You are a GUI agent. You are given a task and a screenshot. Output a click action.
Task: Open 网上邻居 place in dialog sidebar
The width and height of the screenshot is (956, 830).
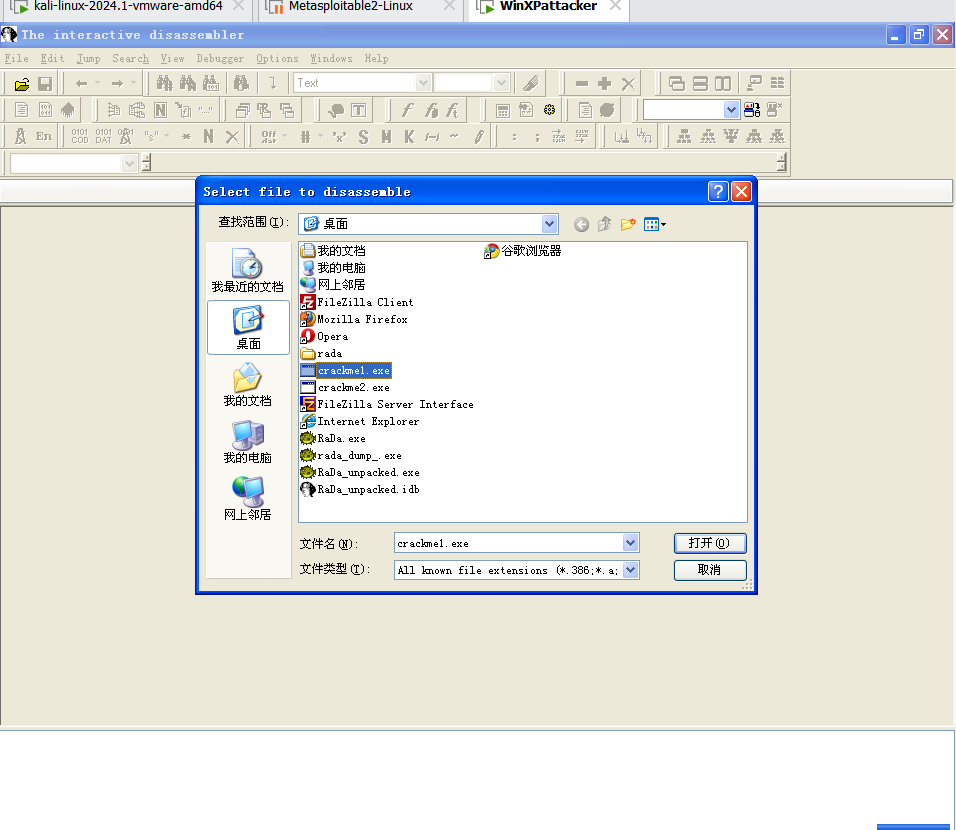(248, 499)
